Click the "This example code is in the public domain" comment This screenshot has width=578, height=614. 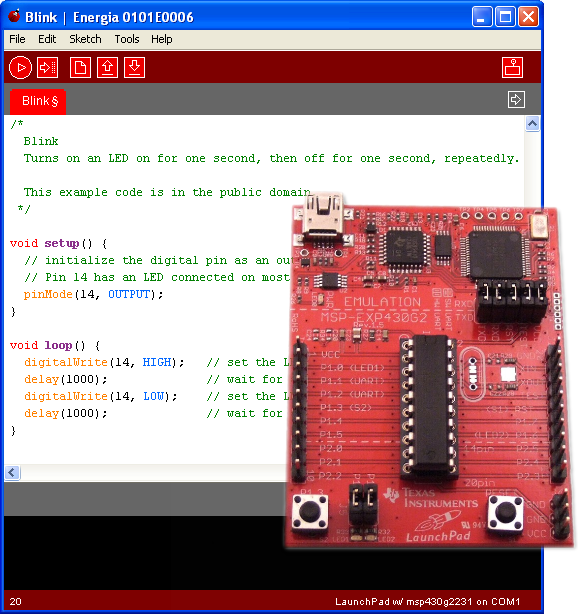click(x=167, y=193)
